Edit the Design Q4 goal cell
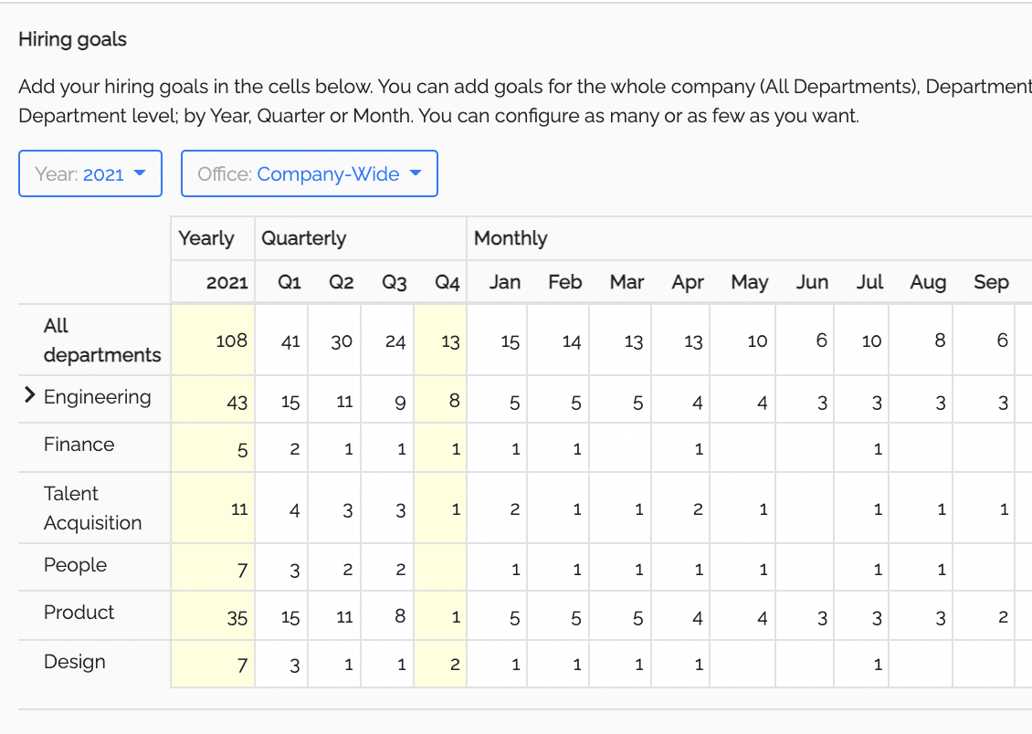 point(440,663)
